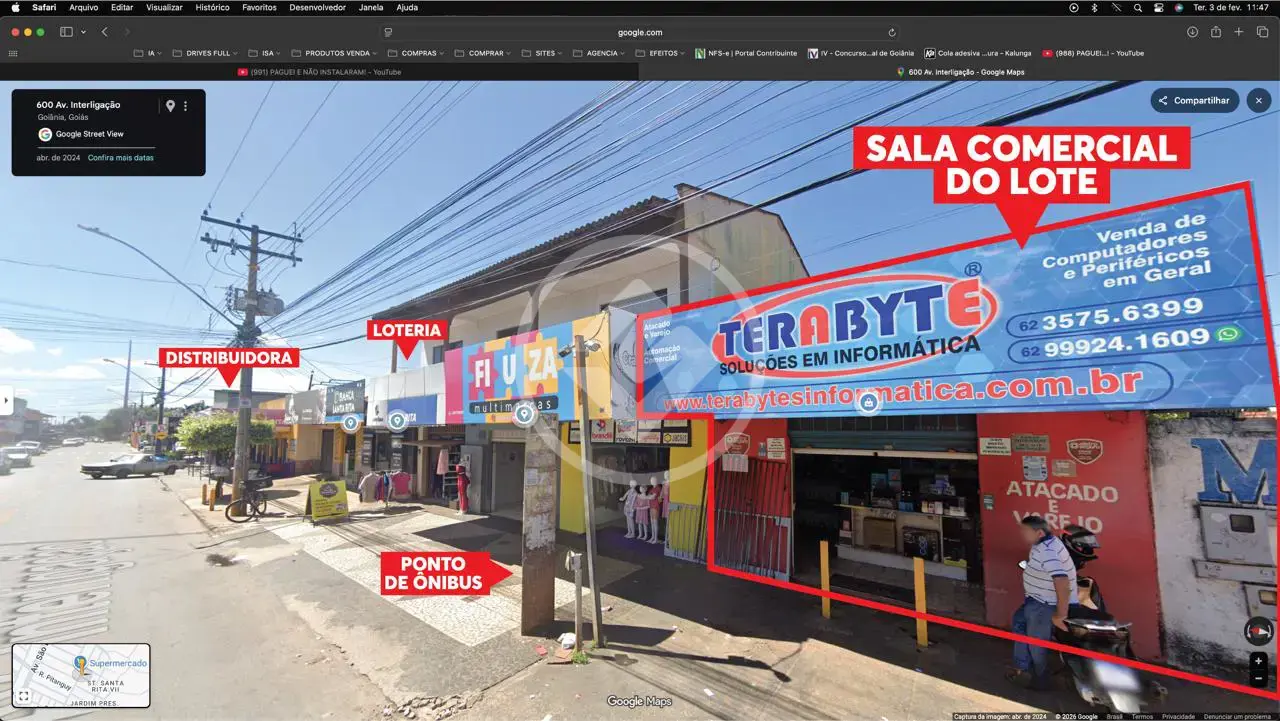Zoom out with the minus button
This screenshot has height=721, width=1280.
coord(1258,679)
